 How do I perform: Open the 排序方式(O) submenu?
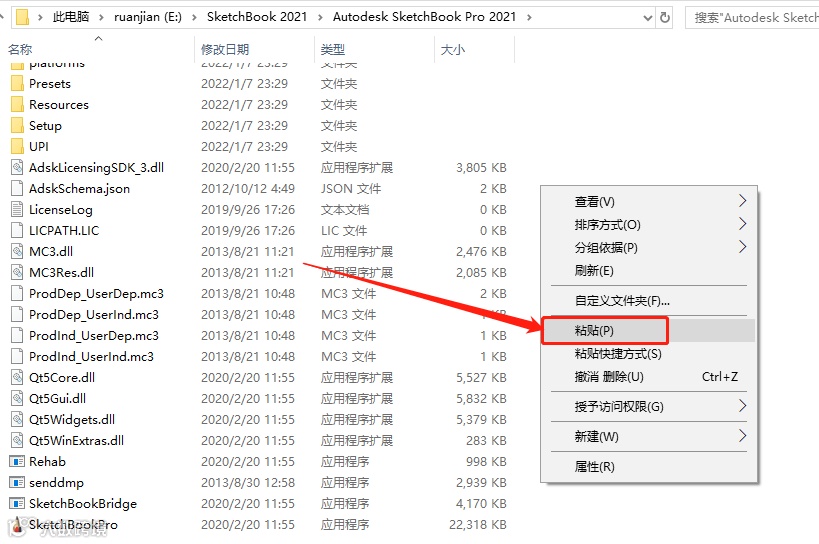(x=649, y=224)
